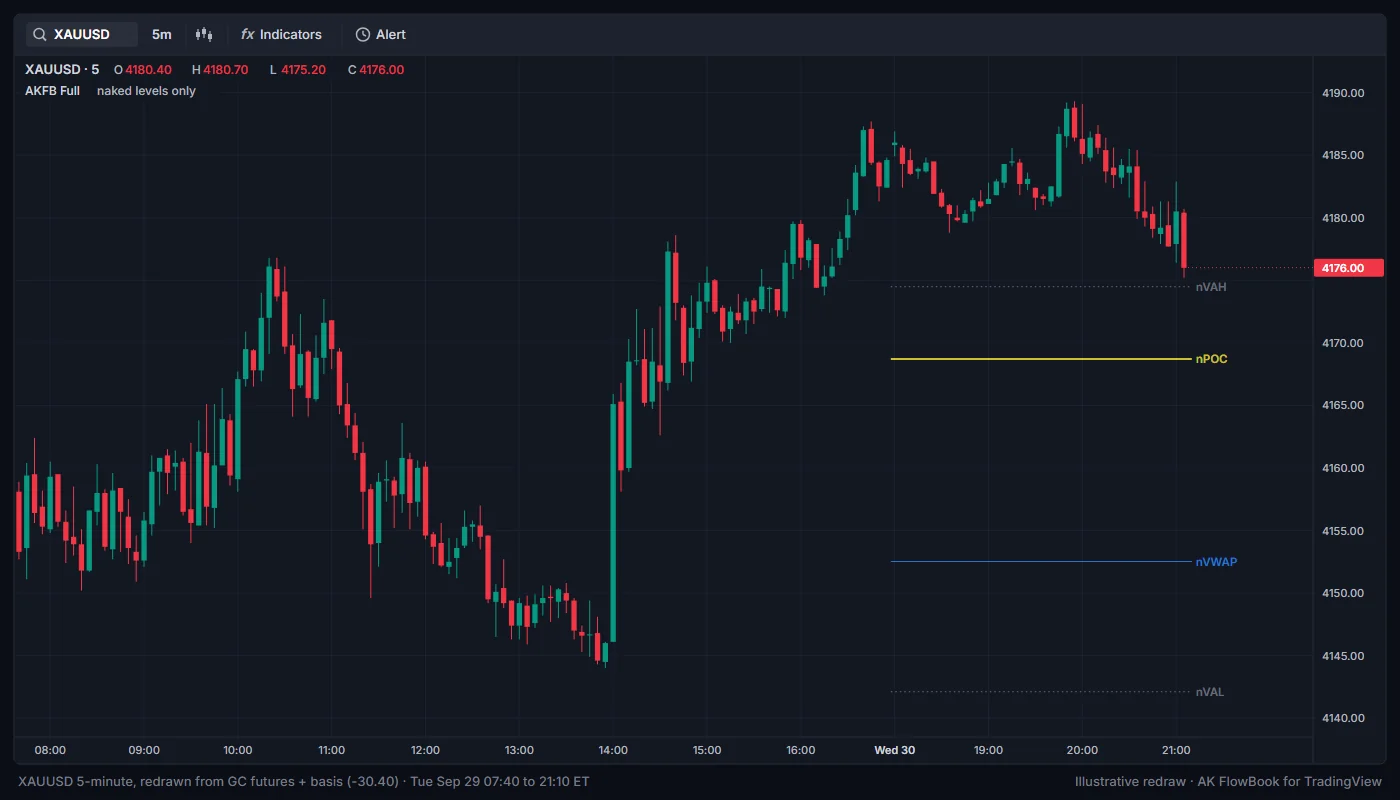Screen dimensions: 1400x800
Task: Create a new Alert
Action: [x=381, y=34]
